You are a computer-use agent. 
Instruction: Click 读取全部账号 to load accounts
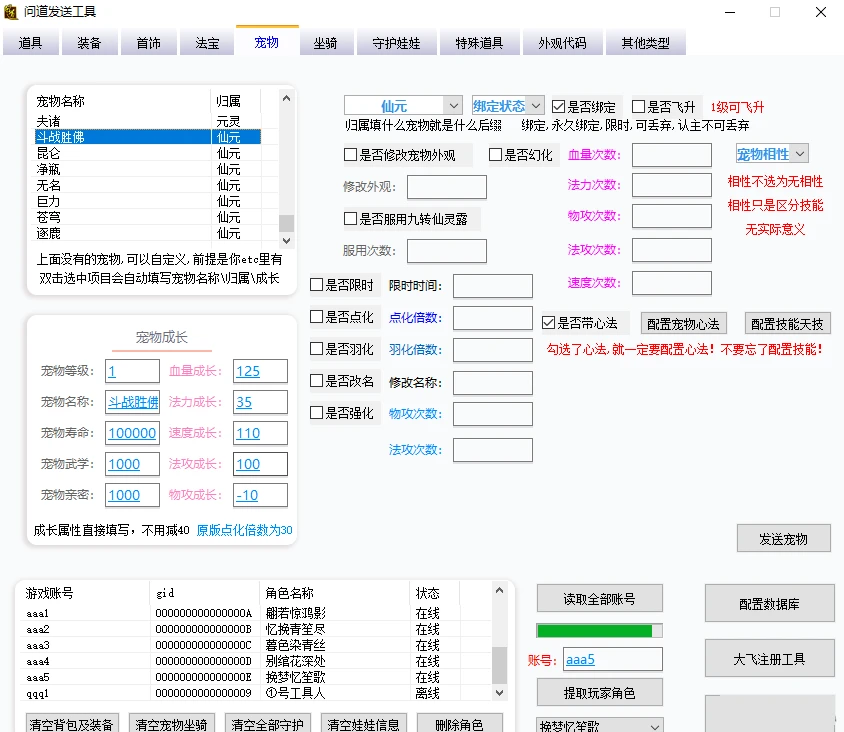point(598,597)
